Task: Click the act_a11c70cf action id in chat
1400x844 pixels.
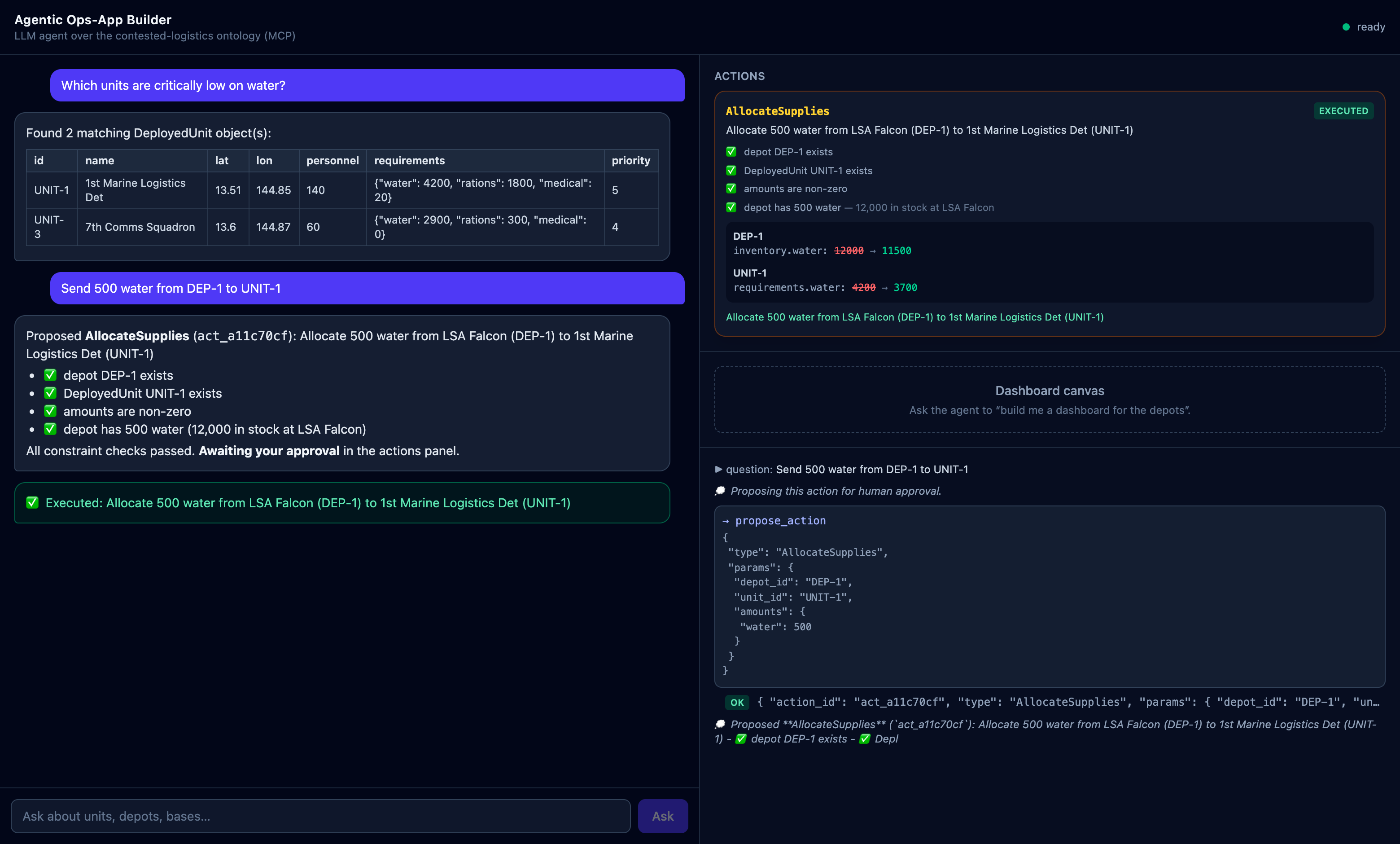Action: point(243,336)
